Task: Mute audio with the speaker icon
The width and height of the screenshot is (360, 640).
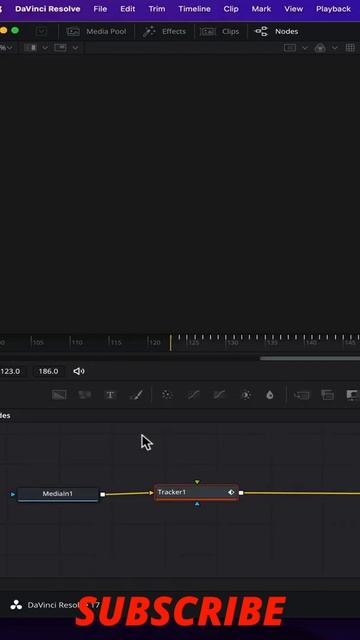Action: 79,371
